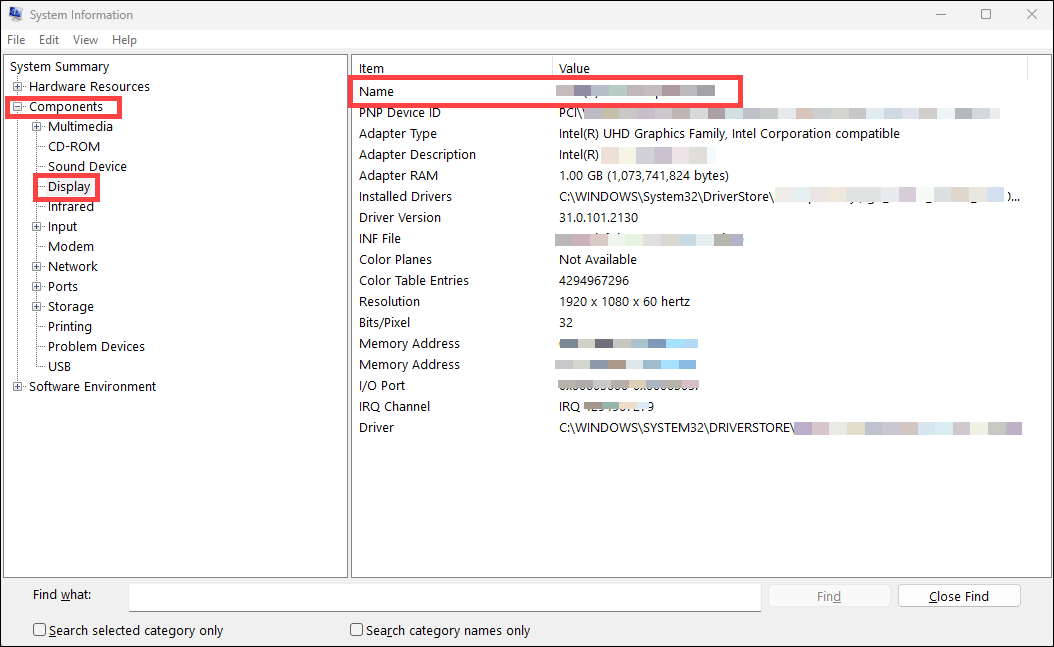Expand the Network category
Viewport: 1054px width, 647px height.
pyautogui.click(x=37, y=267)
